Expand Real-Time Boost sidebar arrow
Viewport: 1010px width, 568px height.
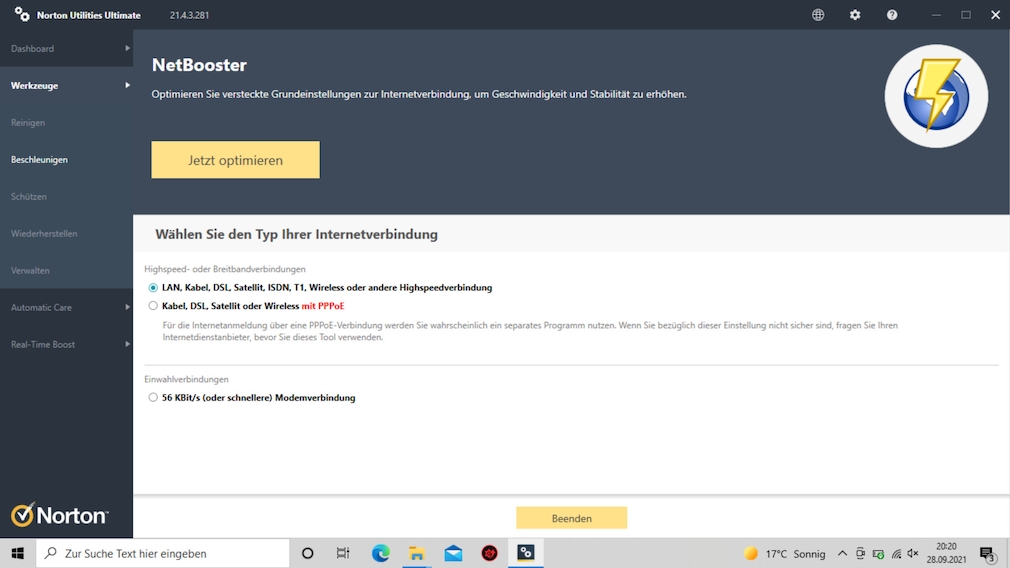[x=127, y=344]
